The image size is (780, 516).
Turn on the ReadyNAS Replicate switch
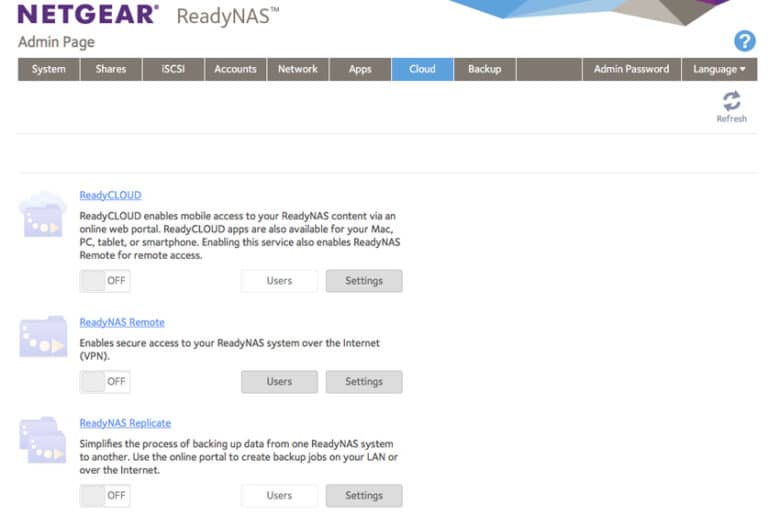105,496
